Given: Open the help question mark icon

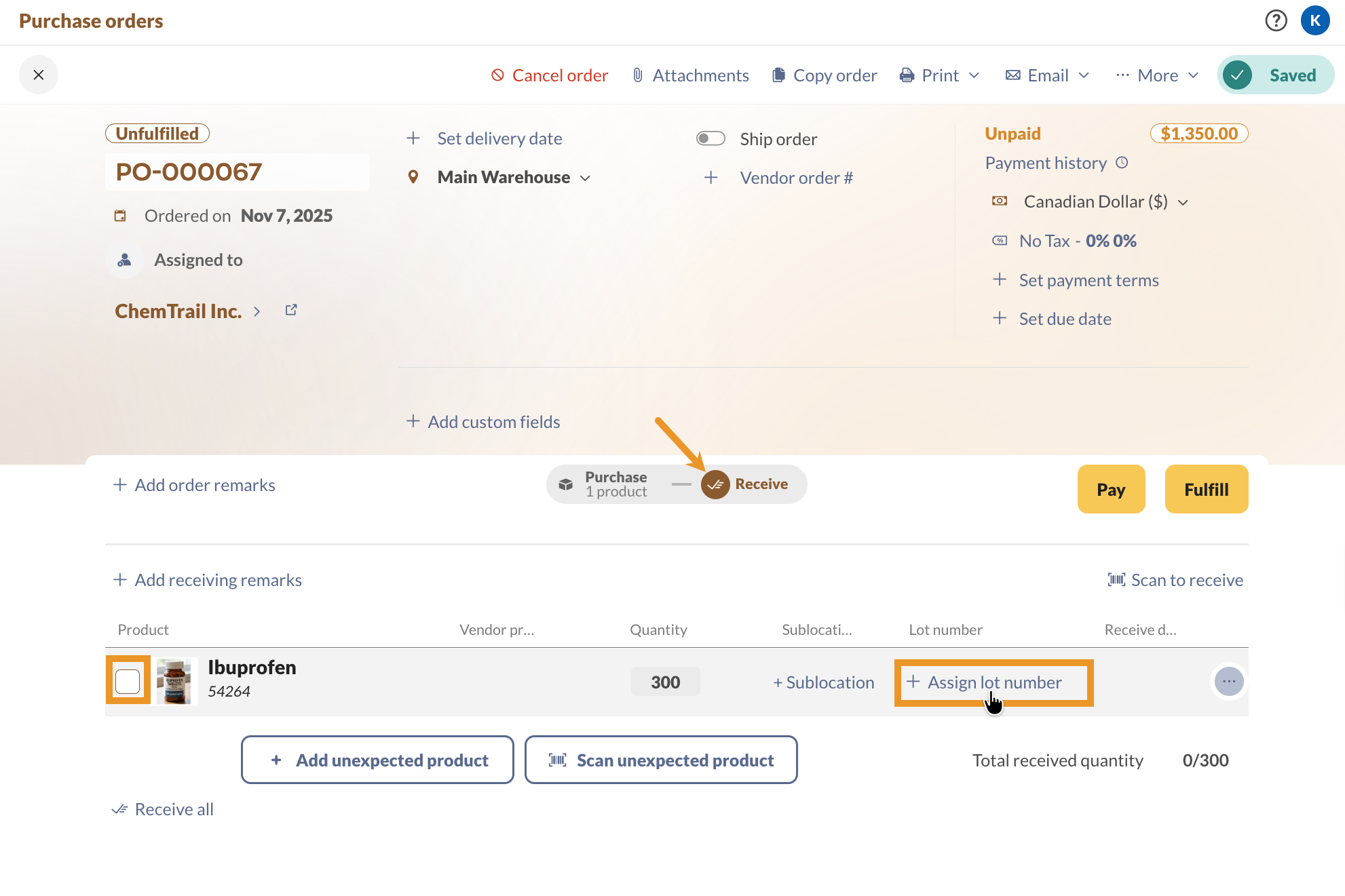Looking at the screenshot, I should [1276, 20].
